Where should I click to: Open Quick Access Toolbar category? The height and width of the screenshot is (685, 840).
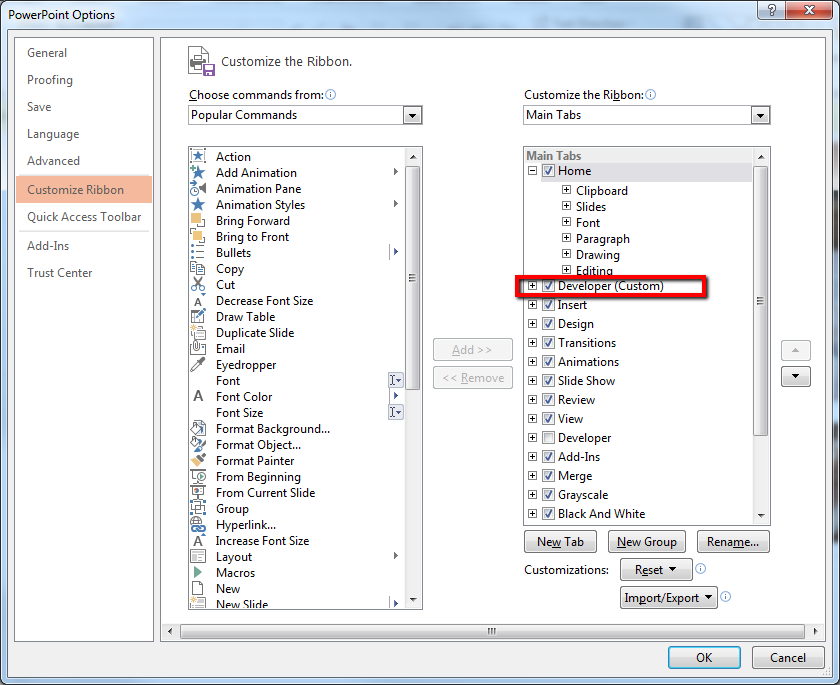coord(84,217)
